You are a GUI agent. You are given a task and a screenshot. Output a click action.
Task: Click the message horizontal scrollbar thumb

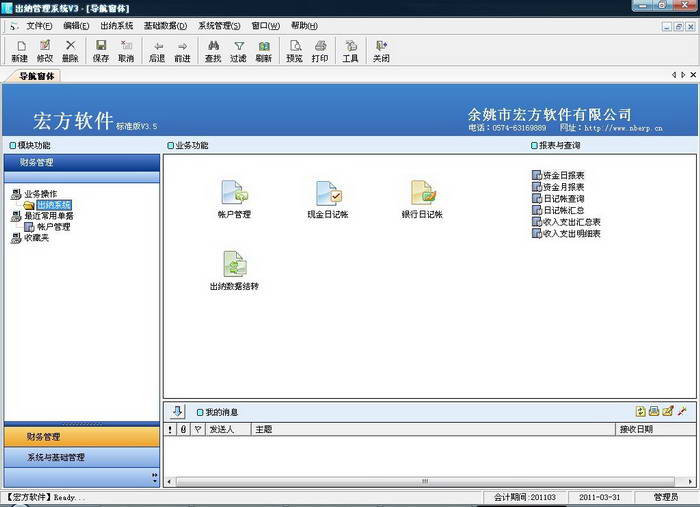tap(425, 482)
